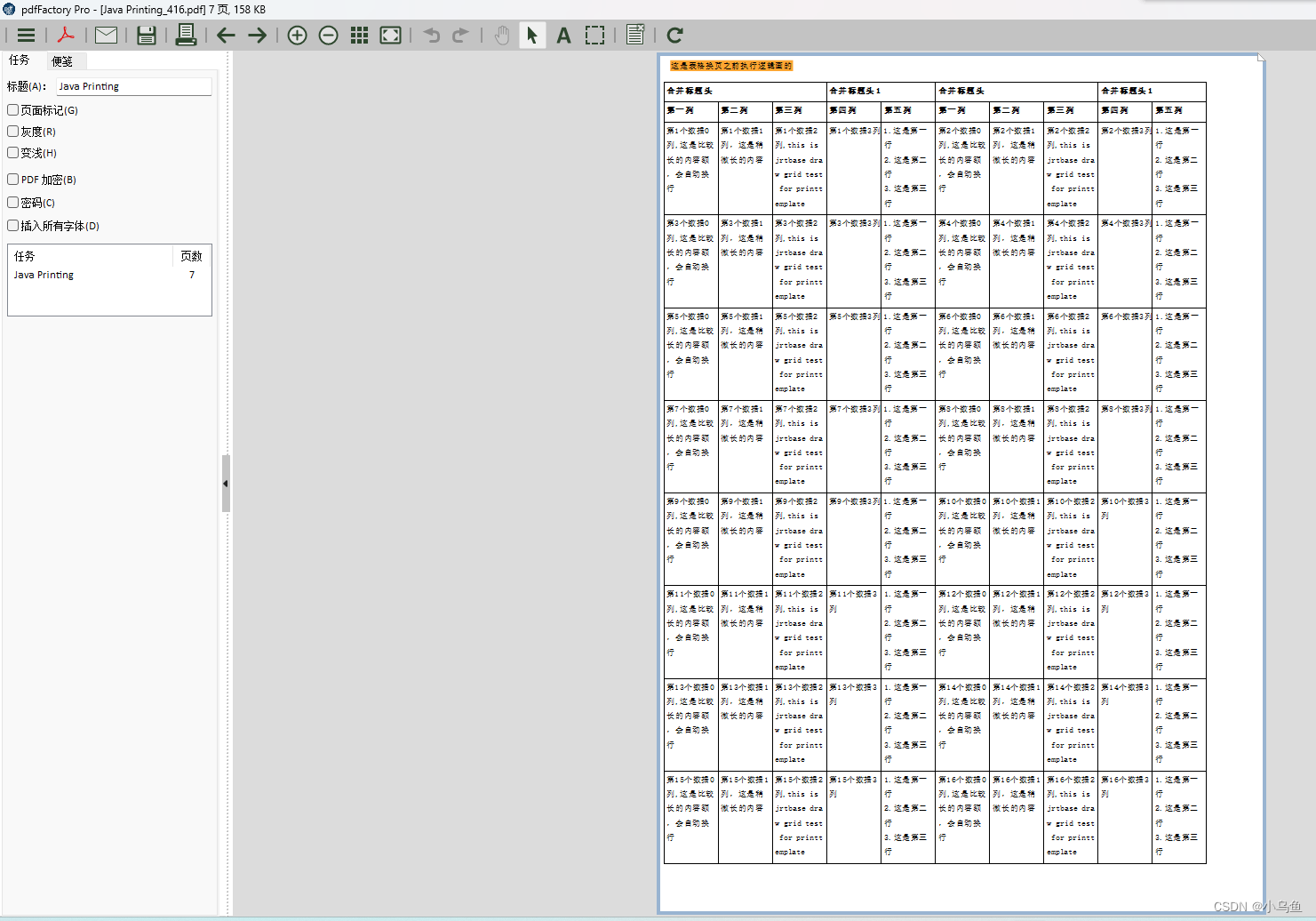Toggle 密码(C) checkbox
This screenshot has width=1316, height=921.
tap(13, 203)
